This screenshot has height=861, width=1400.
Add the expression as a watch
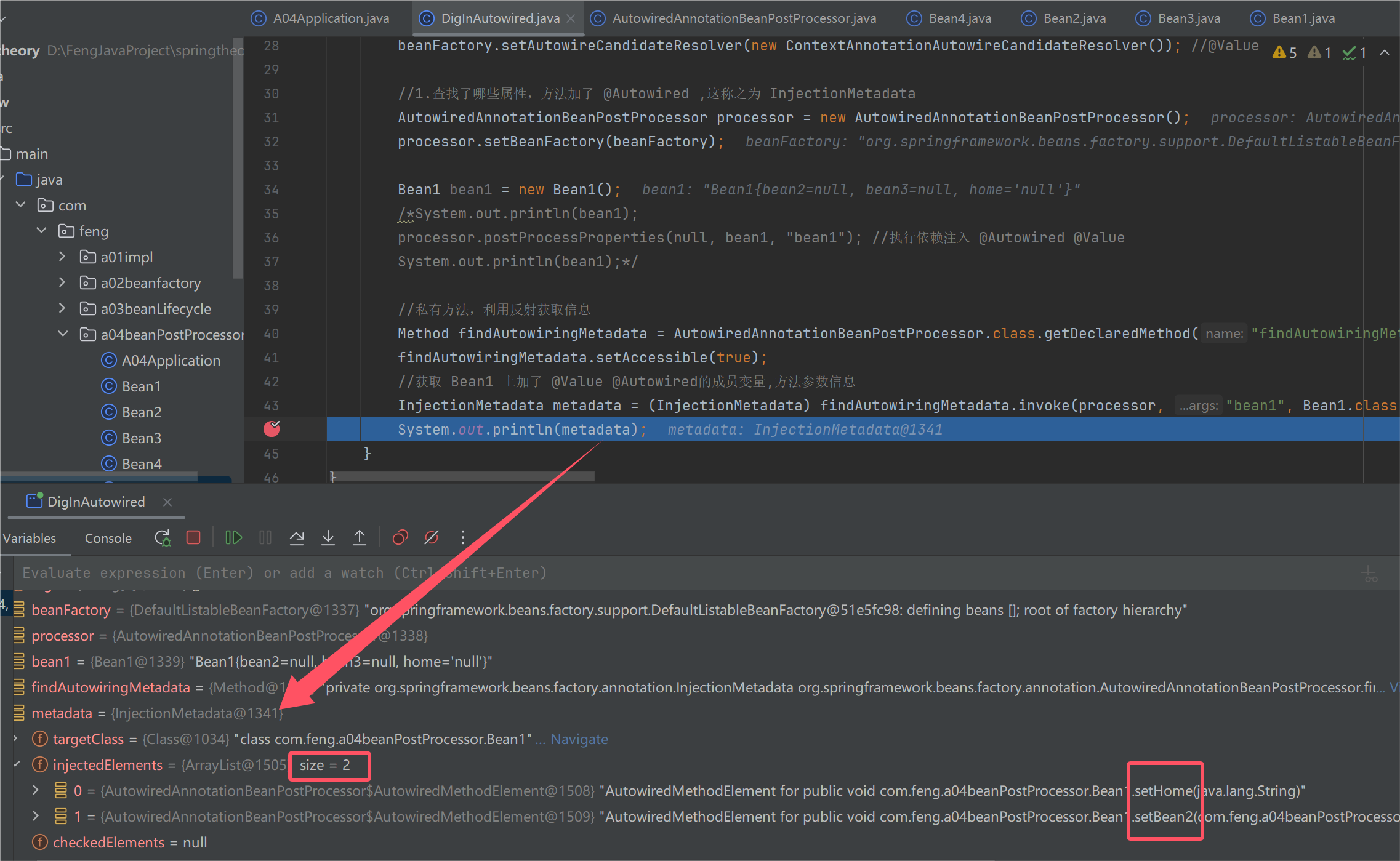(1369, 574)
